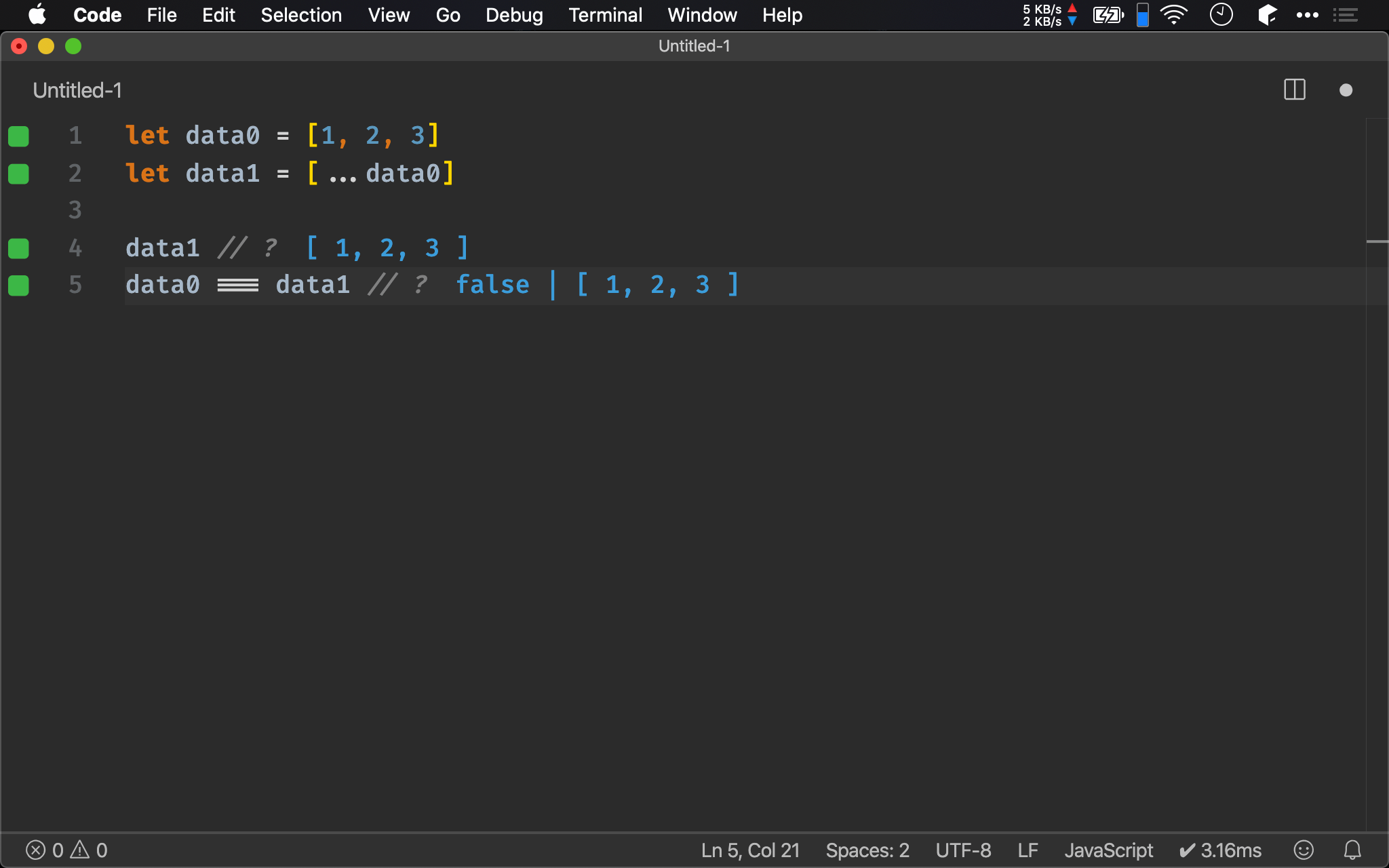Click the split editor icon
Viewport: 1389px width, 868px height.
coord(1295,90)
